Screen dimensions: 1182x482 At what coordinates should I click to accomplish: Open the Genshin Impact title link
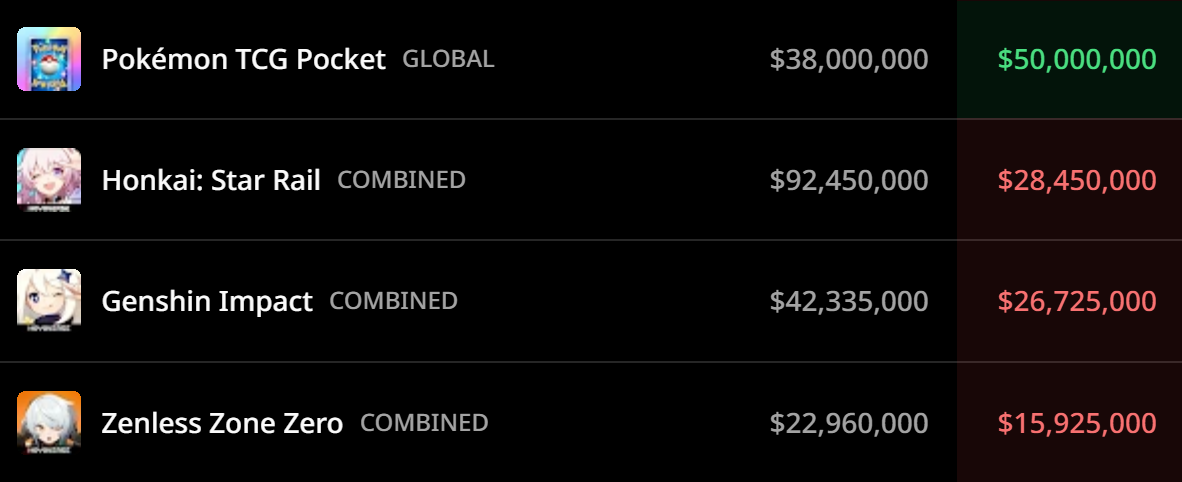tap(207, 302)
